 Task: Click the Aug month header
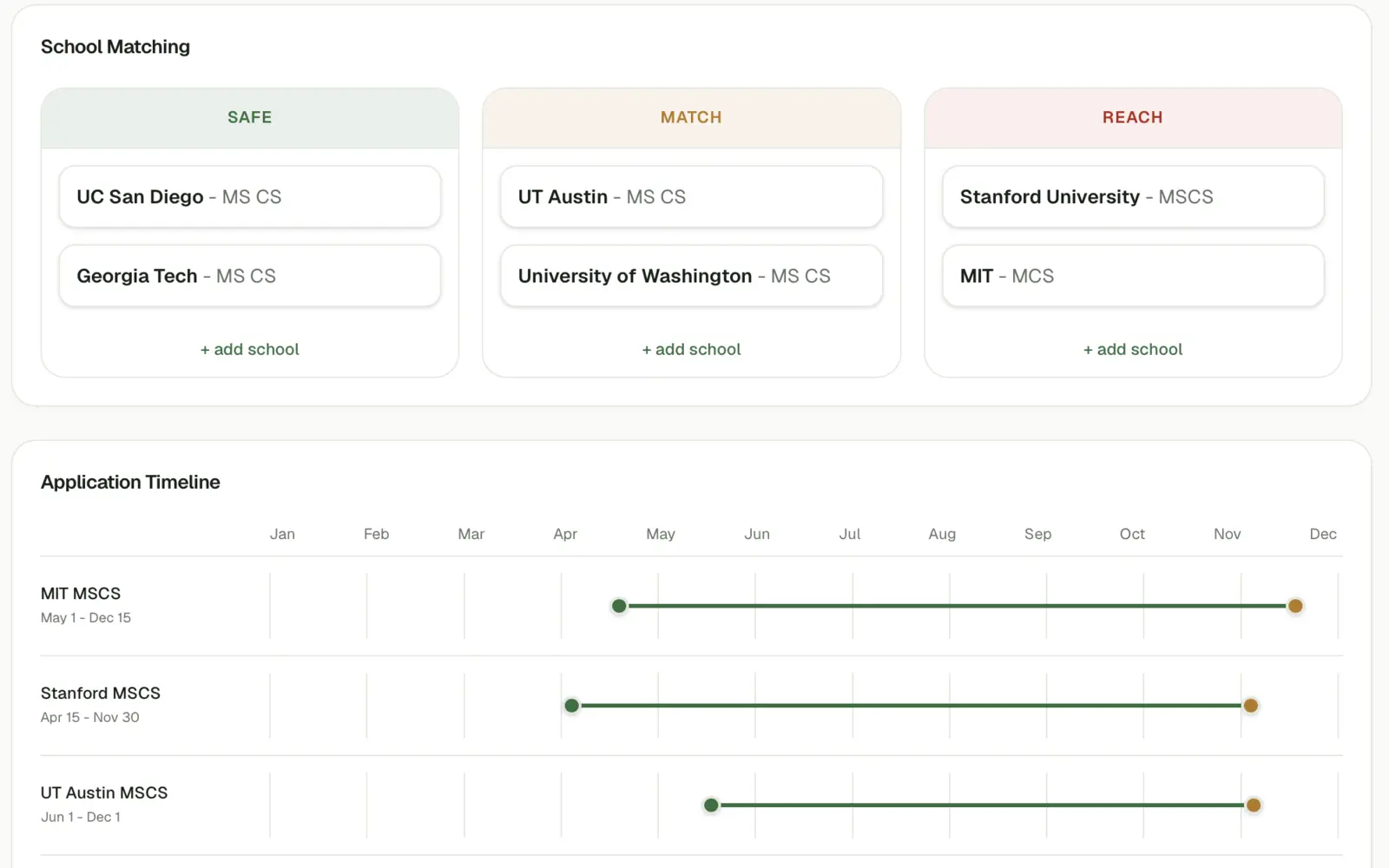pyautogui.click(x=942, y=534)
